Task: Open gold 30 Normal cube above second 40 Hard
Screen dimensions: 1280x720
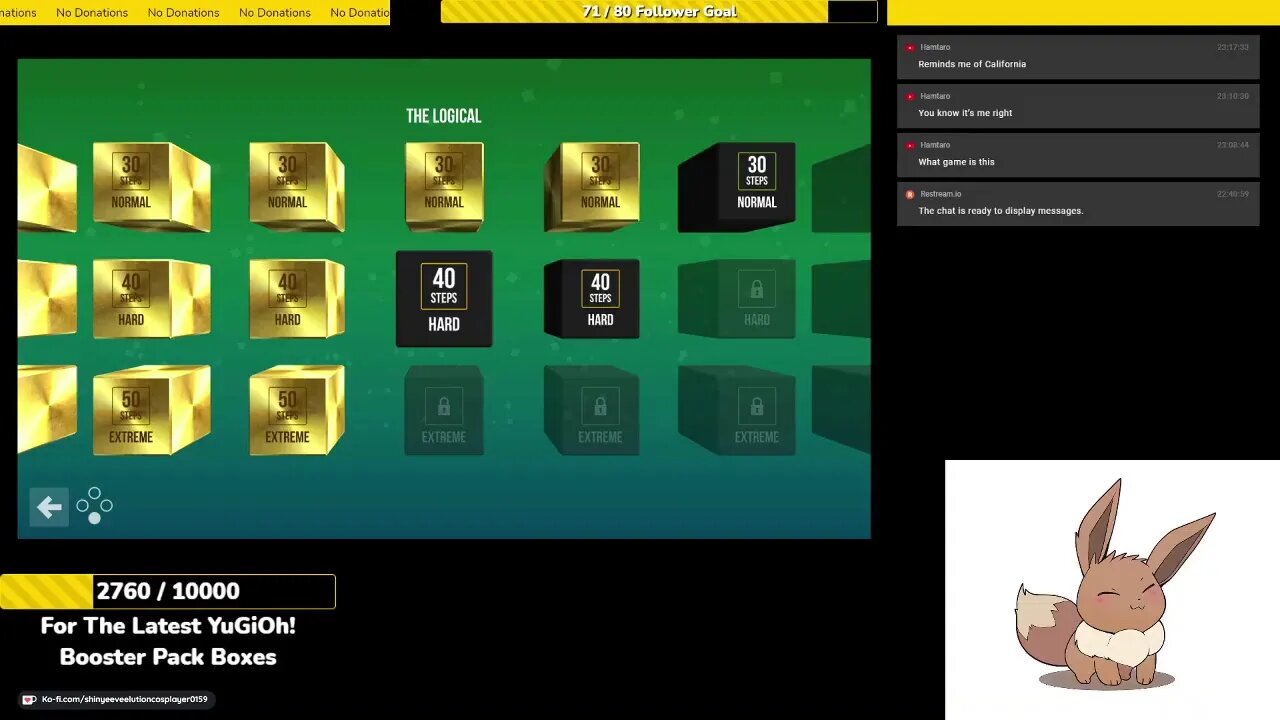Action: [x=297, y=187]
